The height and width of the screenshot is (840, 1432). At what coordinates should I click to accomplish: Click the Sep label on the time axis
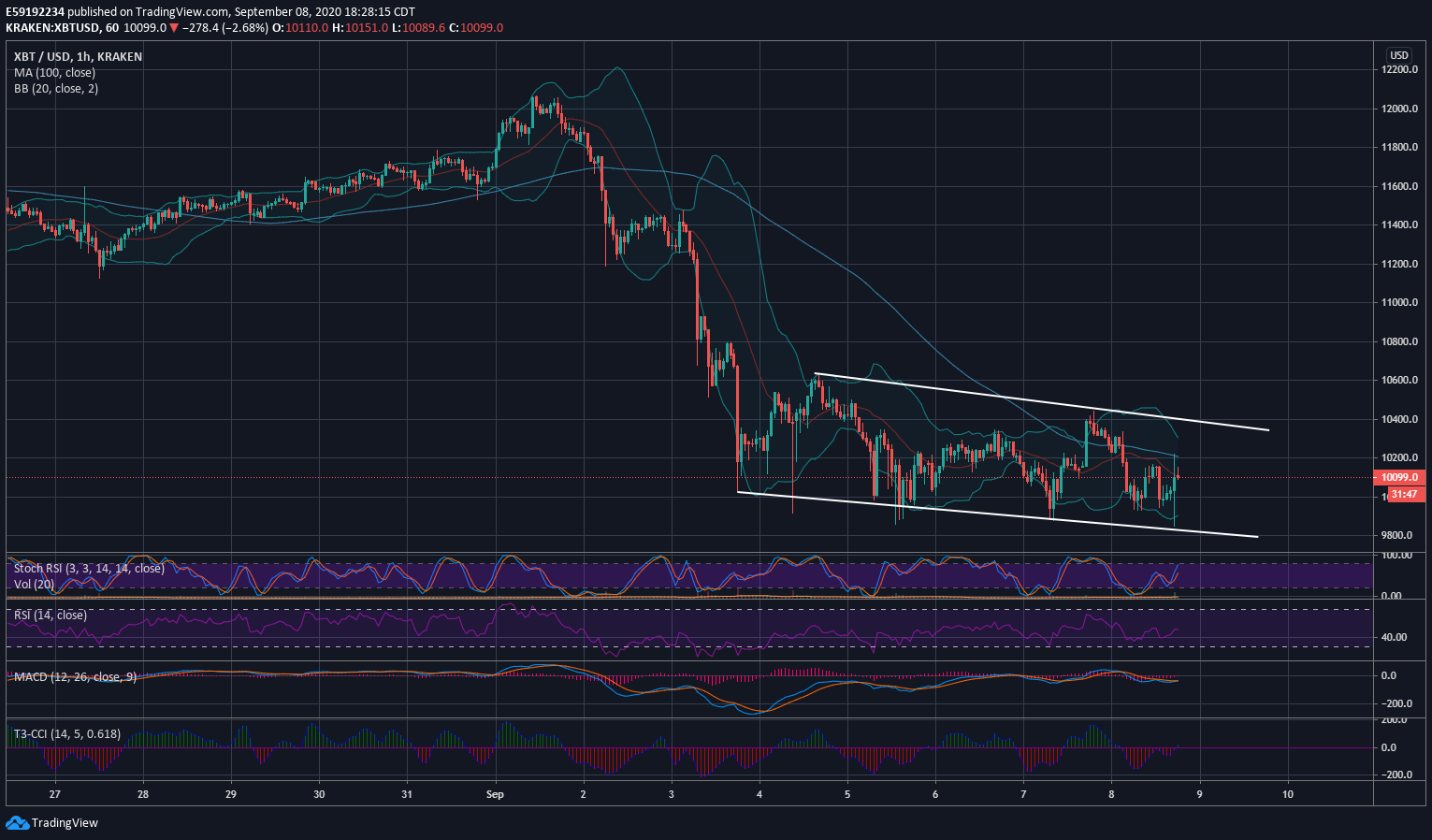[x=495, y=795]
